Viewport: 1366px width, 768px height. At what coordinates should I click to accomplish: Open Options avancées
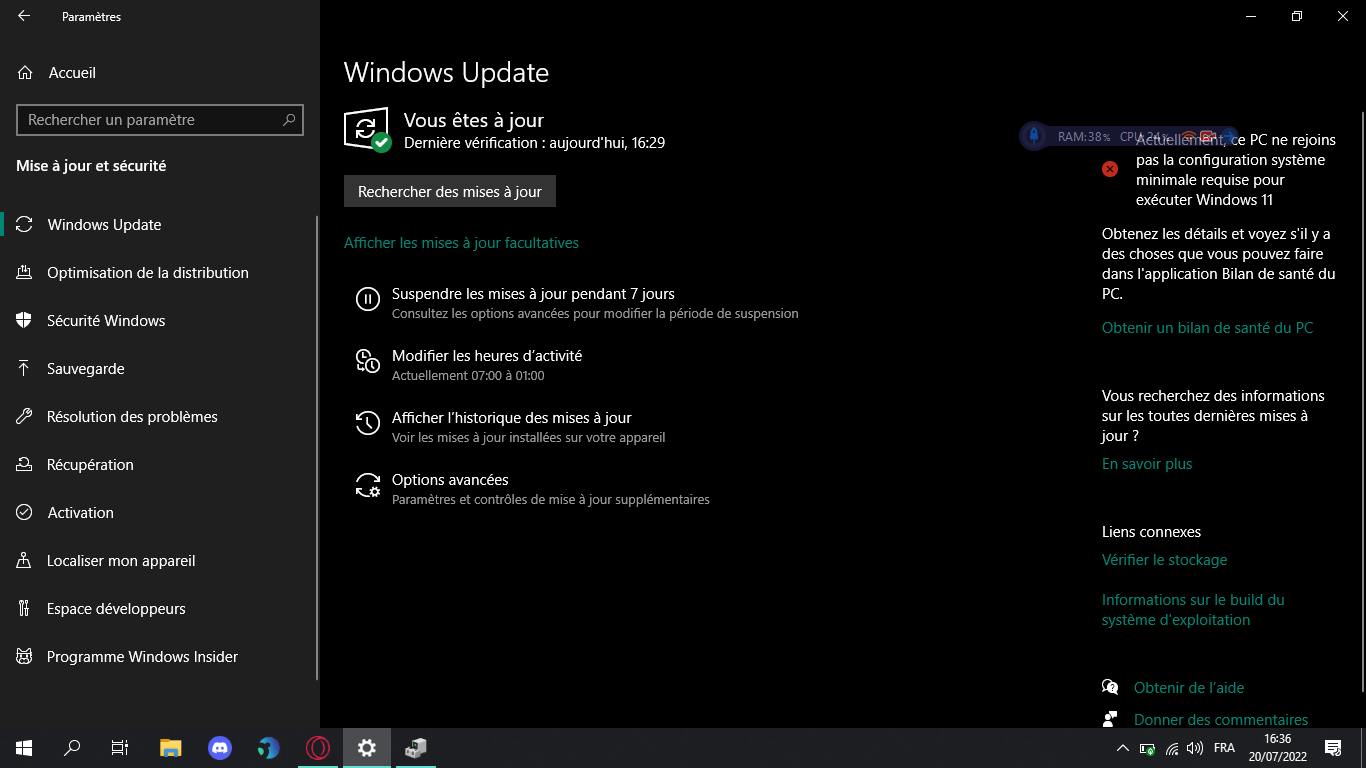coord(450,480)
